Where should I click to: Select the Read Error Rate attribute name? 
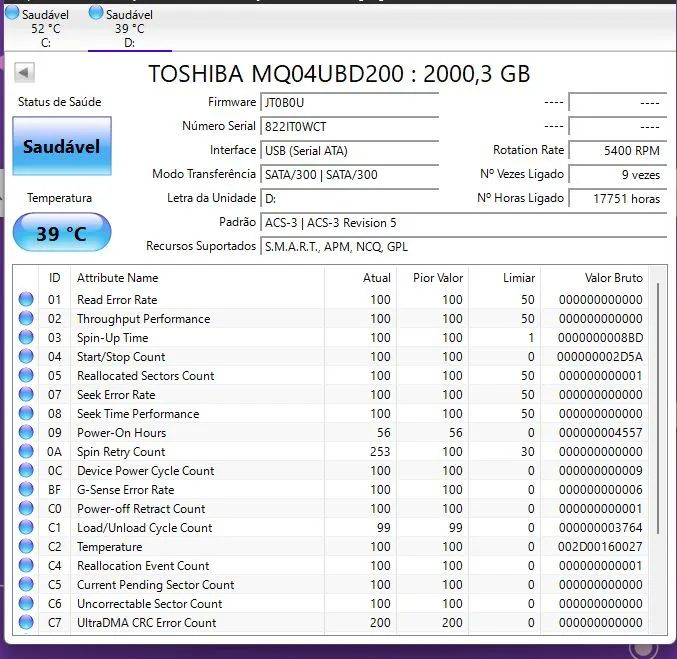tap(117, 300)
